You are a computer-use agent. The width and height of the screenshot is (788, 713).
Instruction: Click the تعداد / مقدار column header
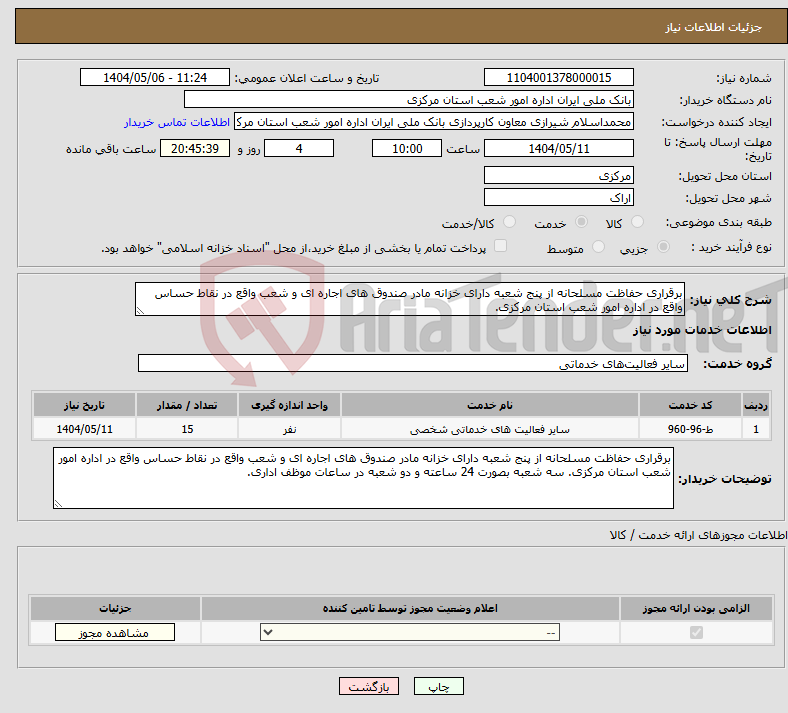[186, 405]
